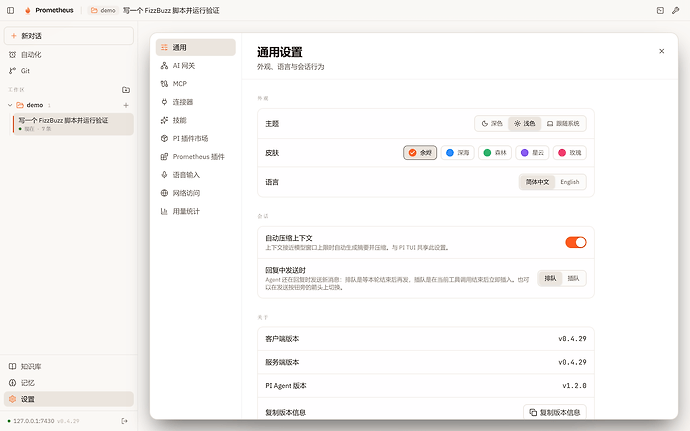690x431 pixels.
Task: Toggle the sidebar panel icon
Action: point(11,10)
